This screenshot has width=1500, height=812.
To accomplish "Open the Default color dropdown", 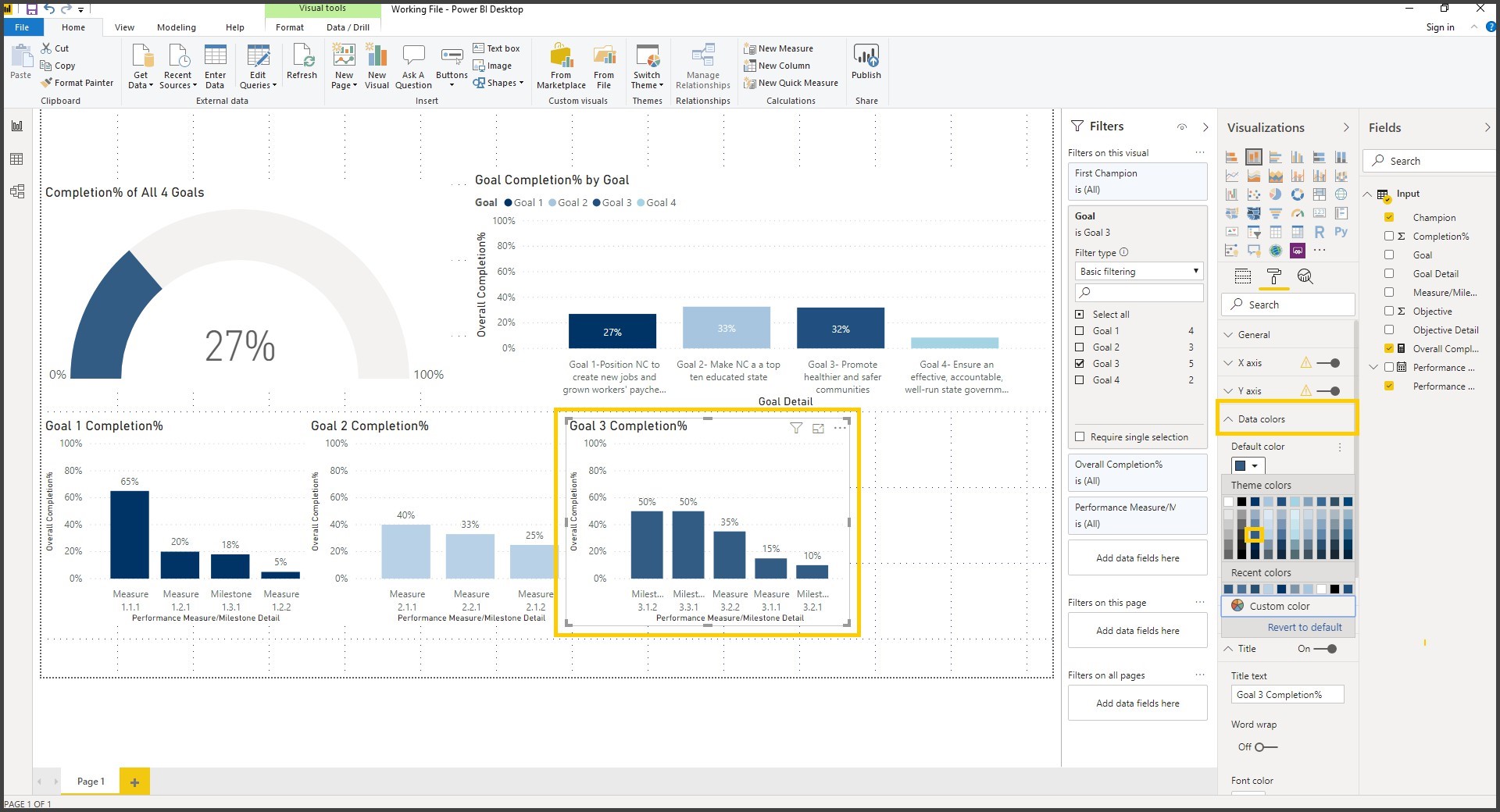I will [x=1248, y=466].
